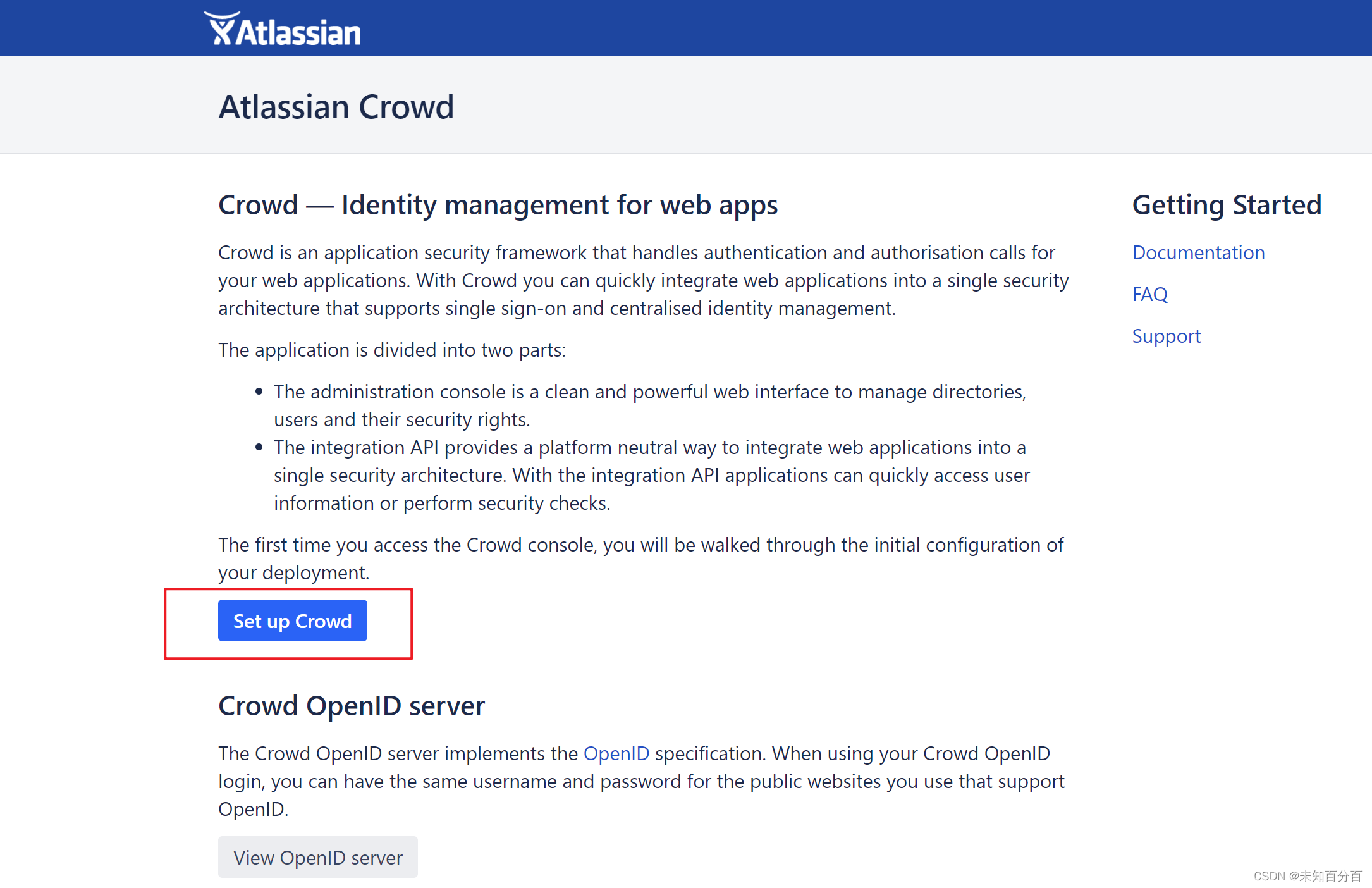Viewport: 1372px width, 888px height.
Task: Click the Atlassian Crowd page title
Action: (x=336, y=106)
